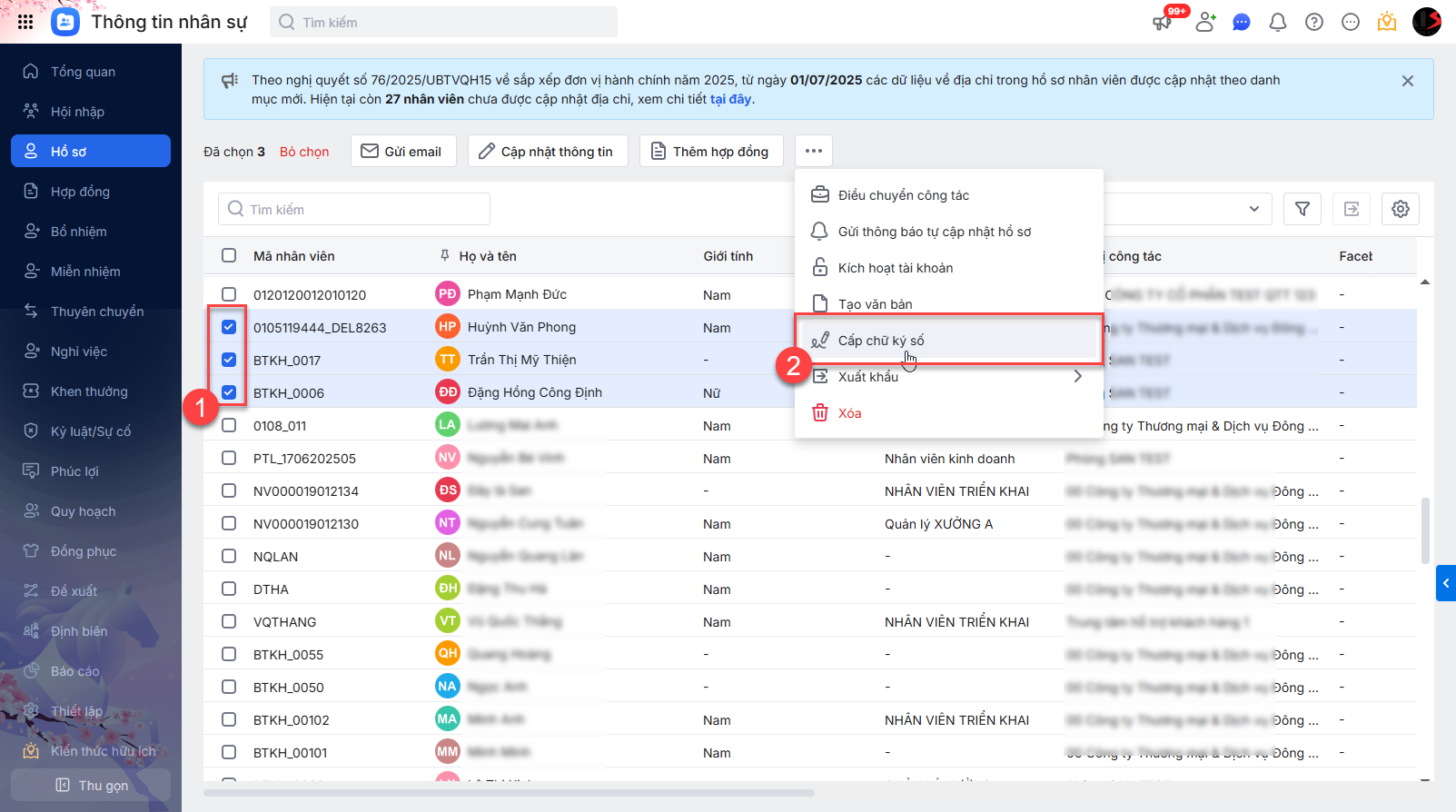Open the dropdown beside the filter button
Screen dimensions: 1456x812
point(1253,209)
